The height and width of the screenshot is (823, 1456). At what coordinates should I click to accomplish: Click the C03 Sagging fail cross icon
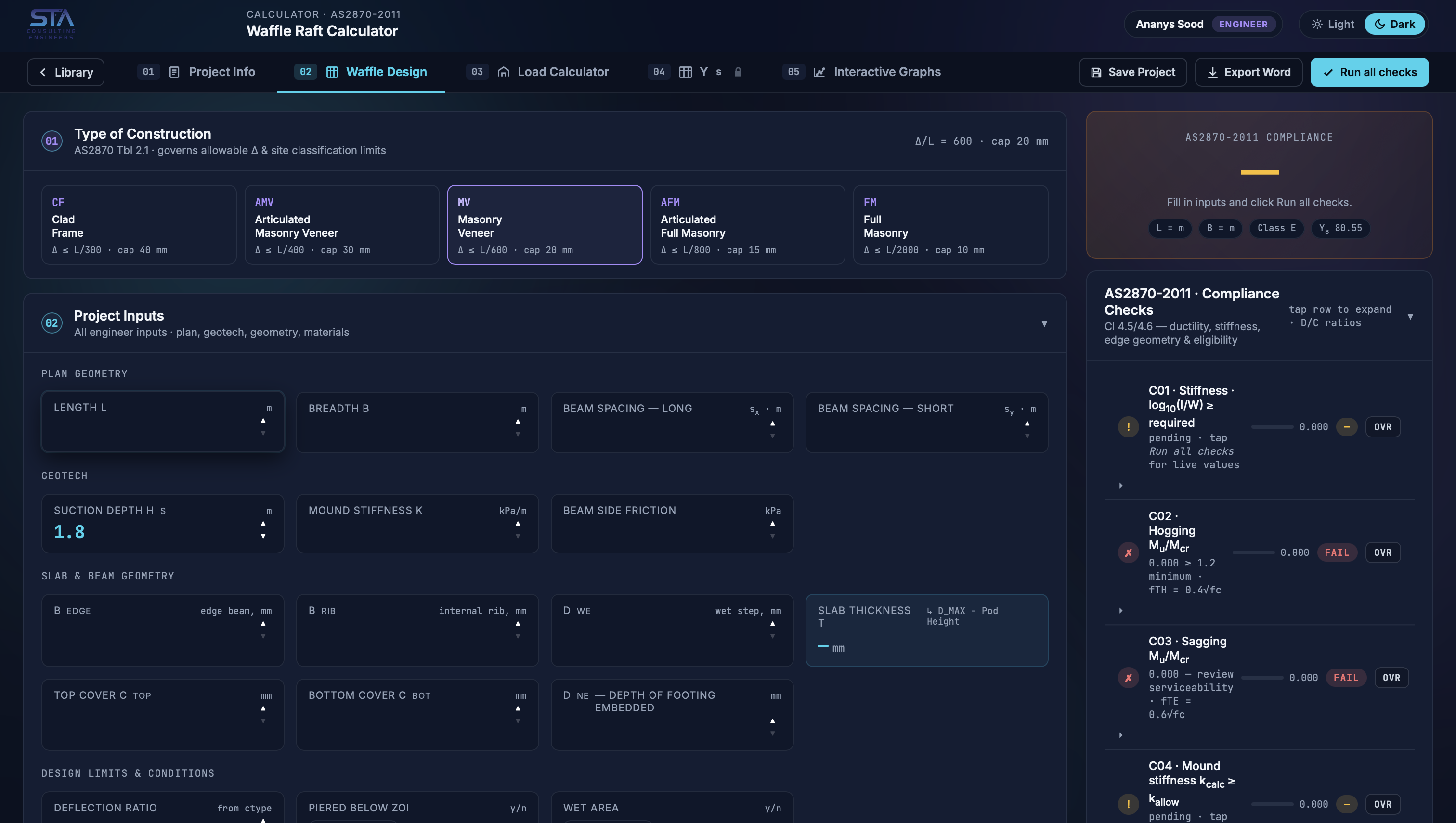pos(1128,678)
